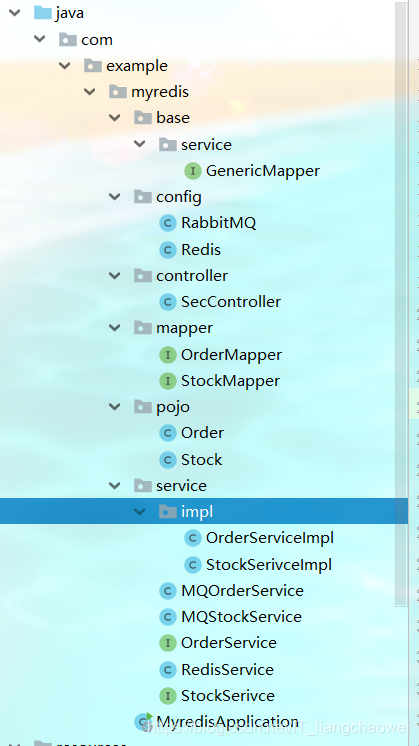
Task: Click the com package folder icon
Action: 68,39
